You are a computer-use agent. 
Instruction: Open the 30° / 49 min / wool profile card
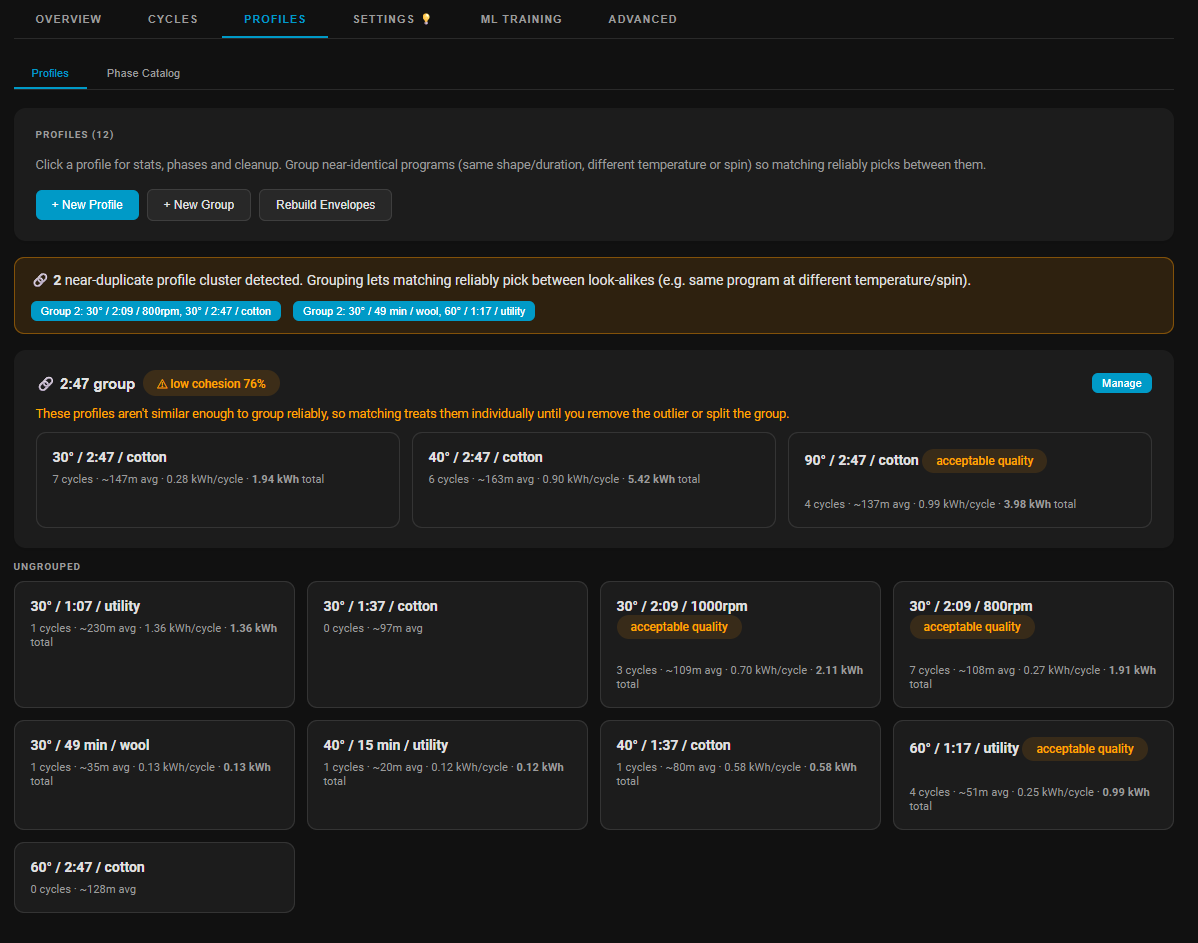click(154, 775)
